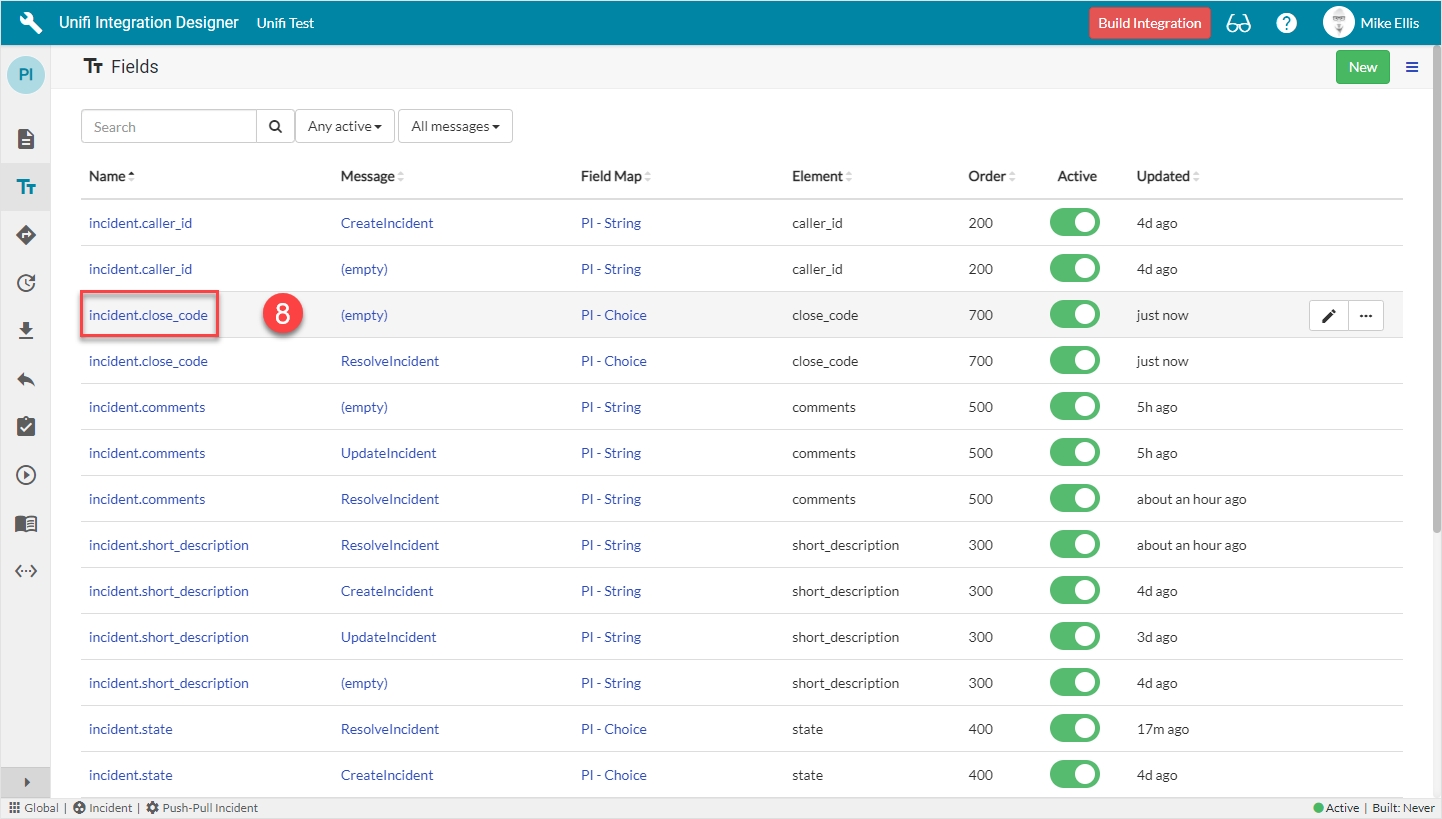Select the clipboard check icon in sidebar

click(x=26, y=427)
